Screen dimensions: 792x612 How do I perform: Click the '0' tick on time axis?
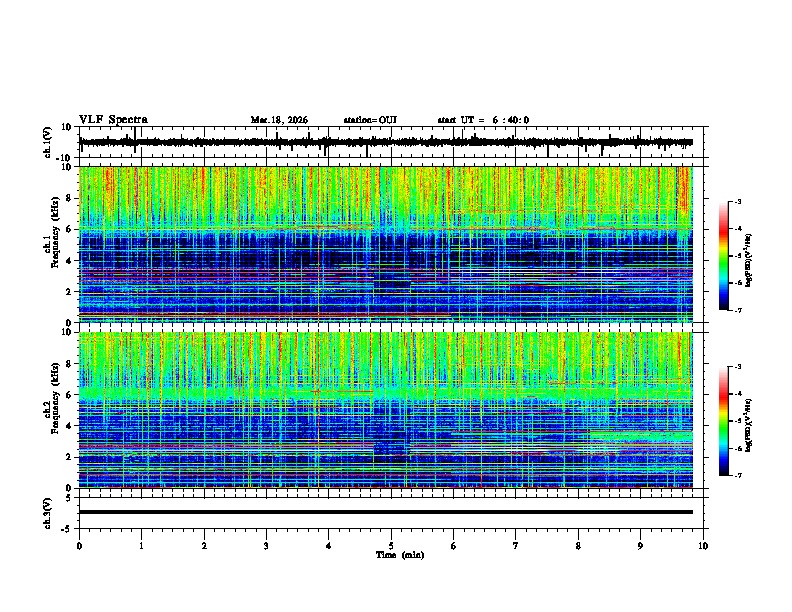(79, 546)
